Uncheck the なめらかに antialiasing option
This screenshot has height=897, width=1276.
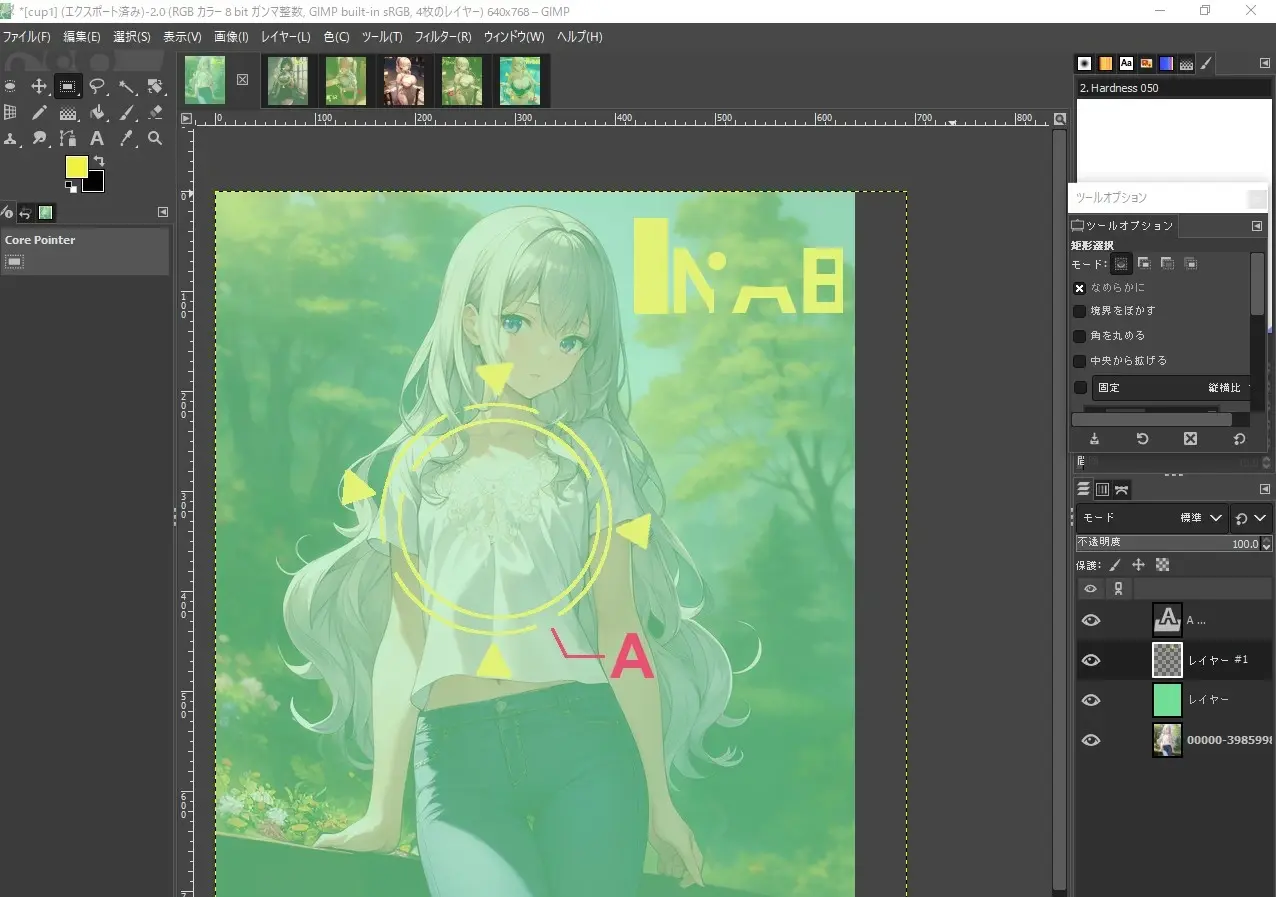1079,287
